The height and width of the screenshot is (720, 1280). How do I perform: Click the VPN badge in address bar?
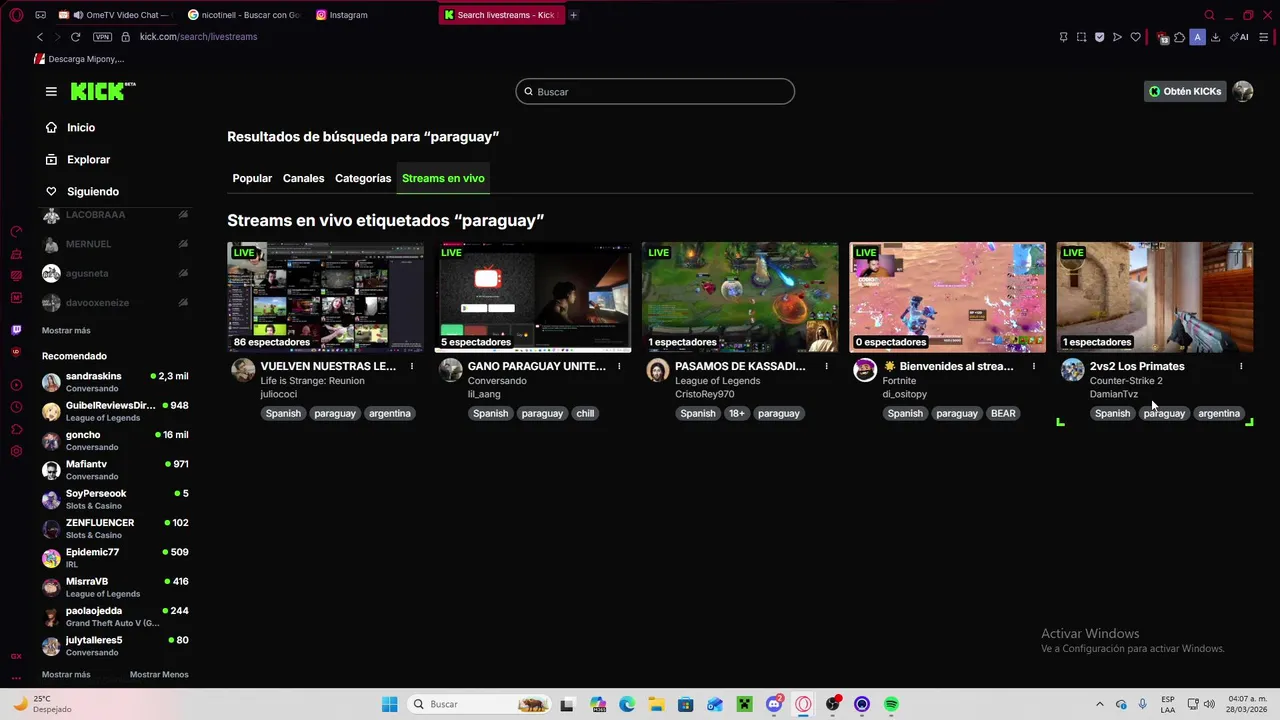102,37
